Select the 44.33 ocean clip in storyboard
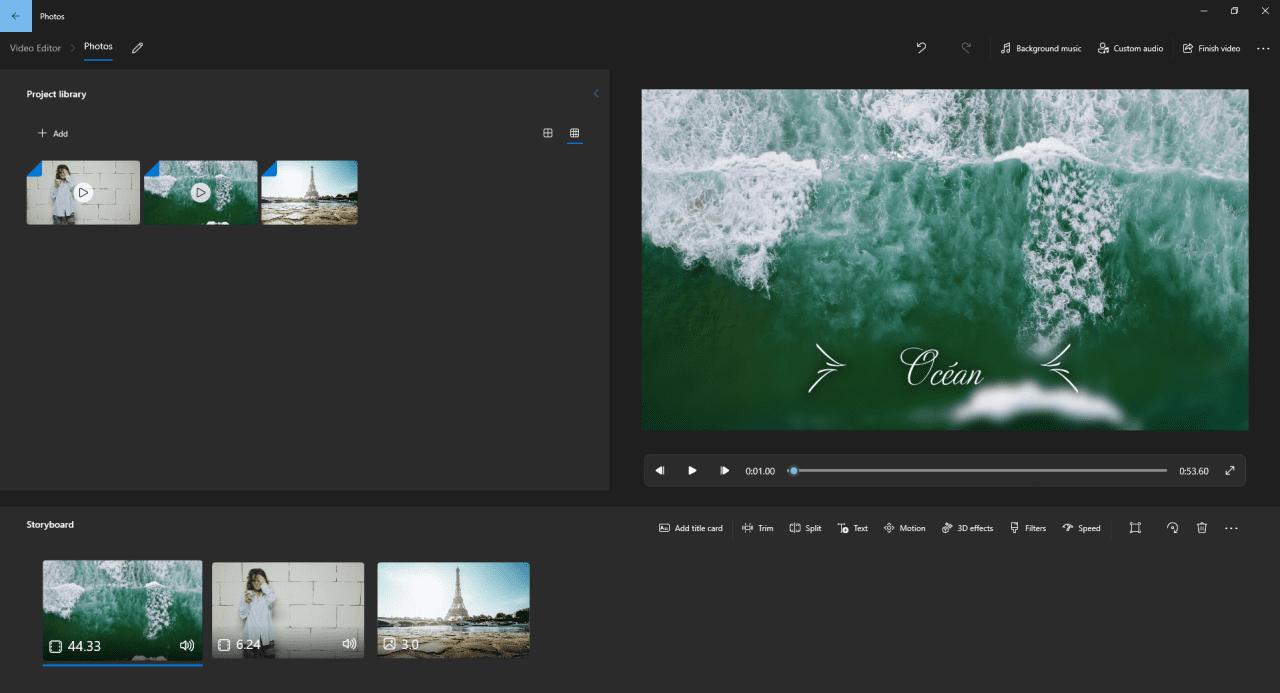This screenshot has height=693, width=1280. click(x=122, y=610)
